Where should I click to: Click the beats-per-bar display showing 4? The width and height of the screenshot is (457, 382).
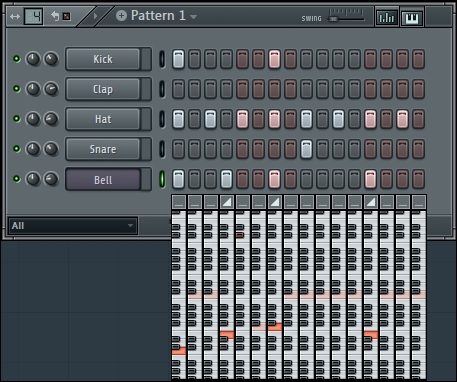[x=34, y=16]
